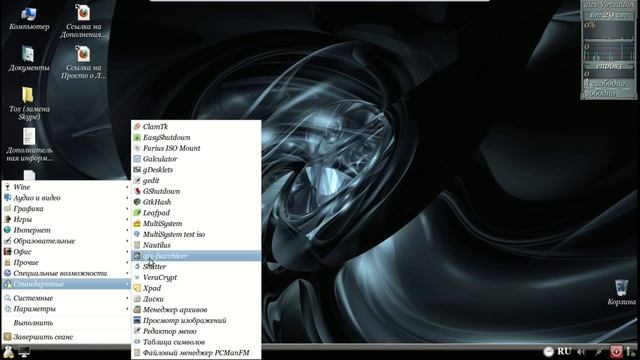The height and width of the screenshot is (360, 640).
Task: Start GShutdown from the submenu
Action: [196, 191]
